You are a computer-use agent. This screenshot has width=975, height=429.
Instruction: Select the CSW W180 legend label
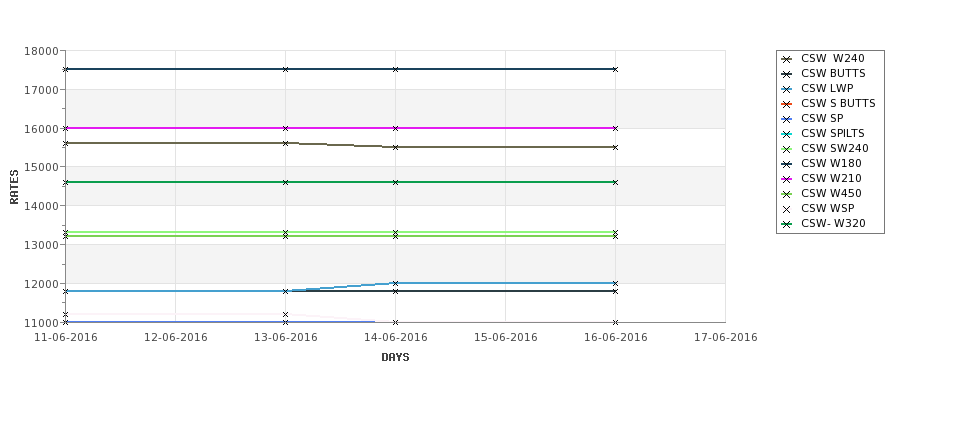pyautogui.click(x=831, y=164)
